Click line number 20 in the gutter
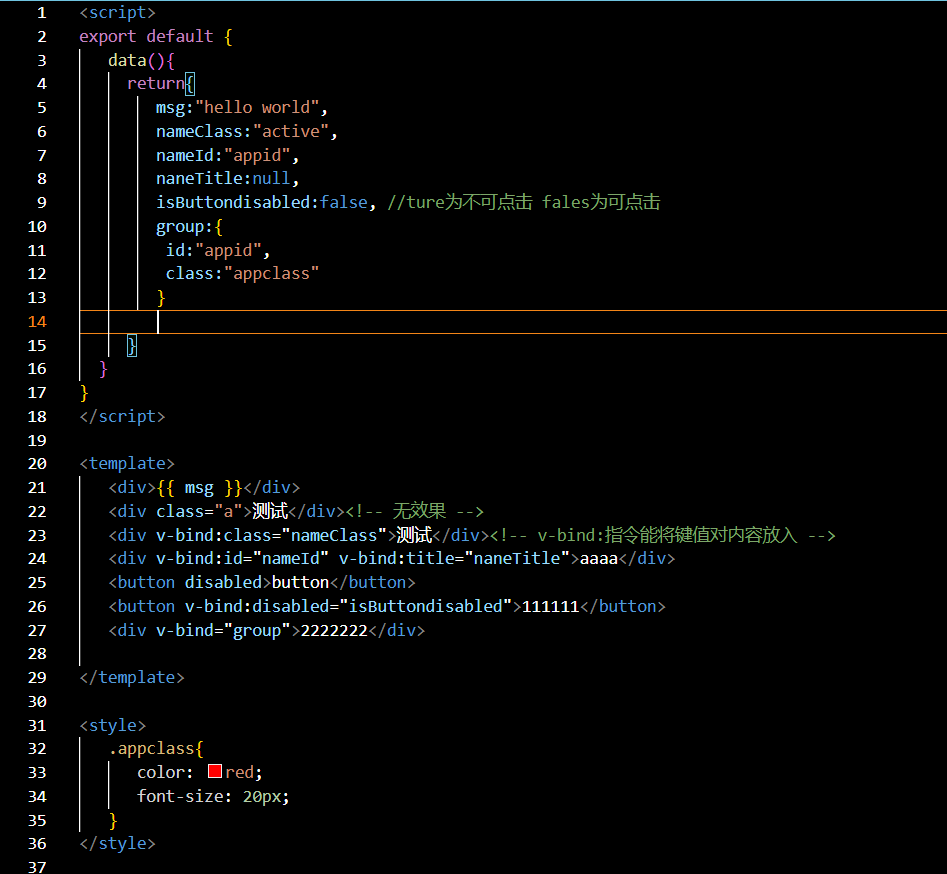This screenshot has height=874, width=947. coord(37,463)
